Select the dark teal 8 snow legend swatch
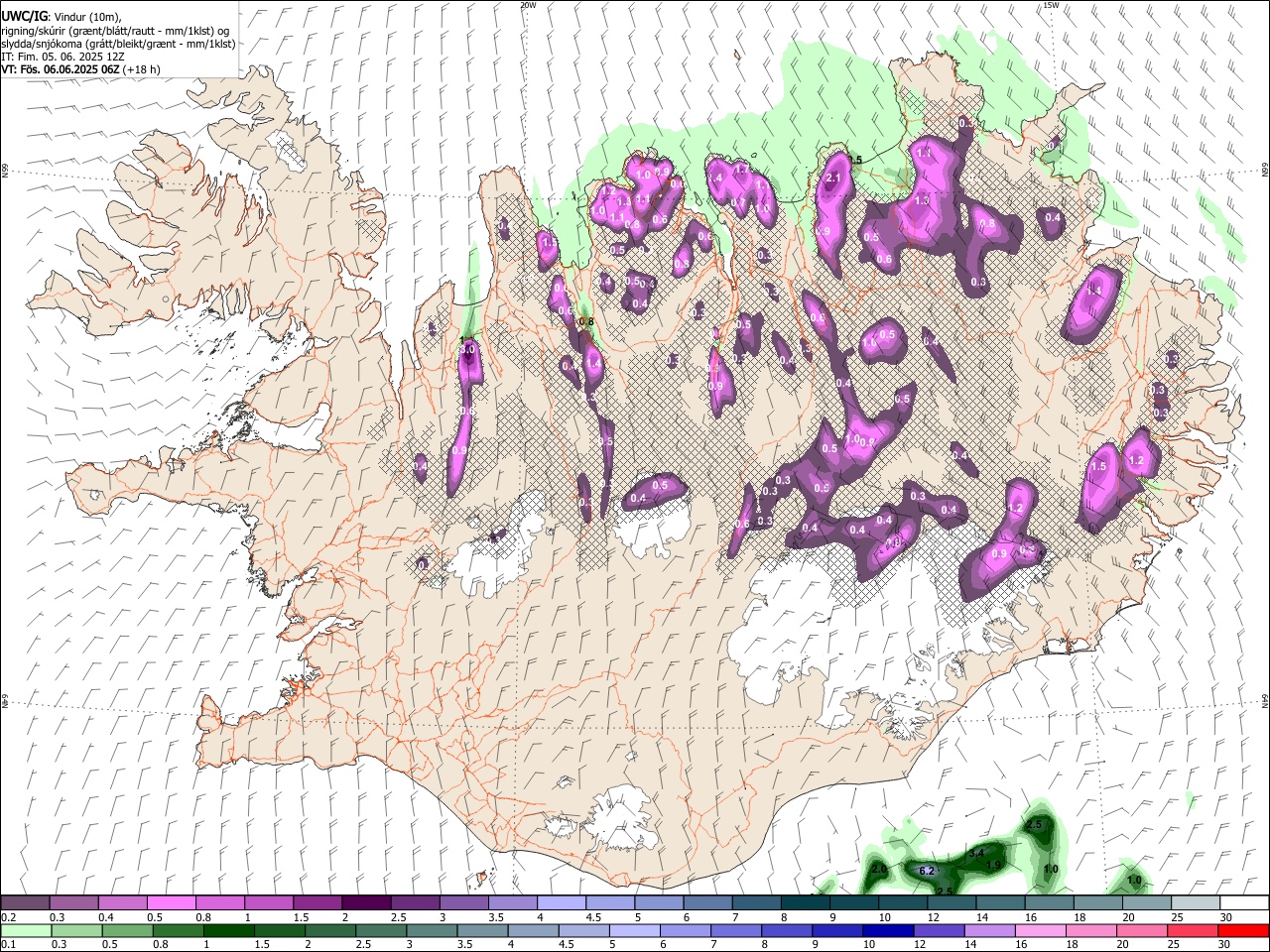 point(806,903)
